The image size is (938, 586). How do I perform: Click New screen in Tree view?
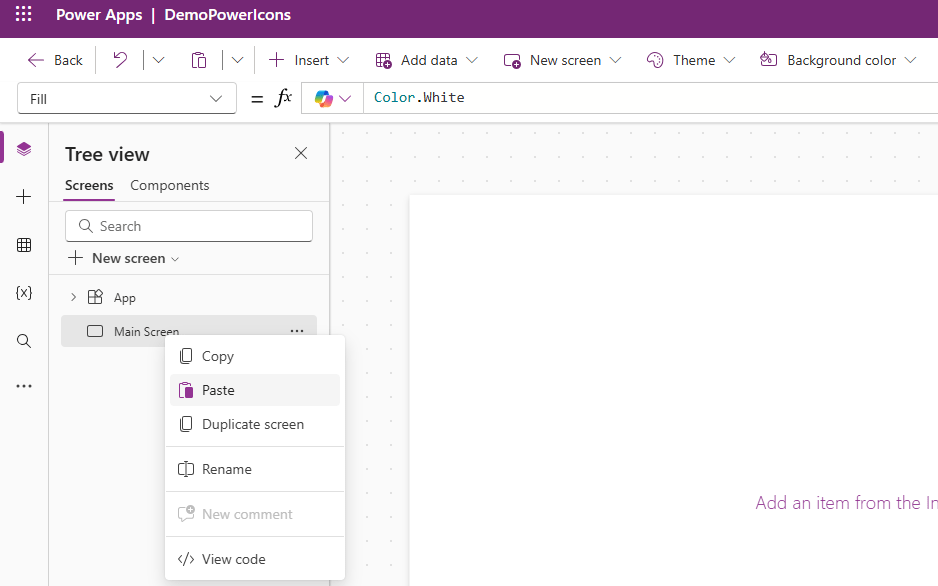124,258
